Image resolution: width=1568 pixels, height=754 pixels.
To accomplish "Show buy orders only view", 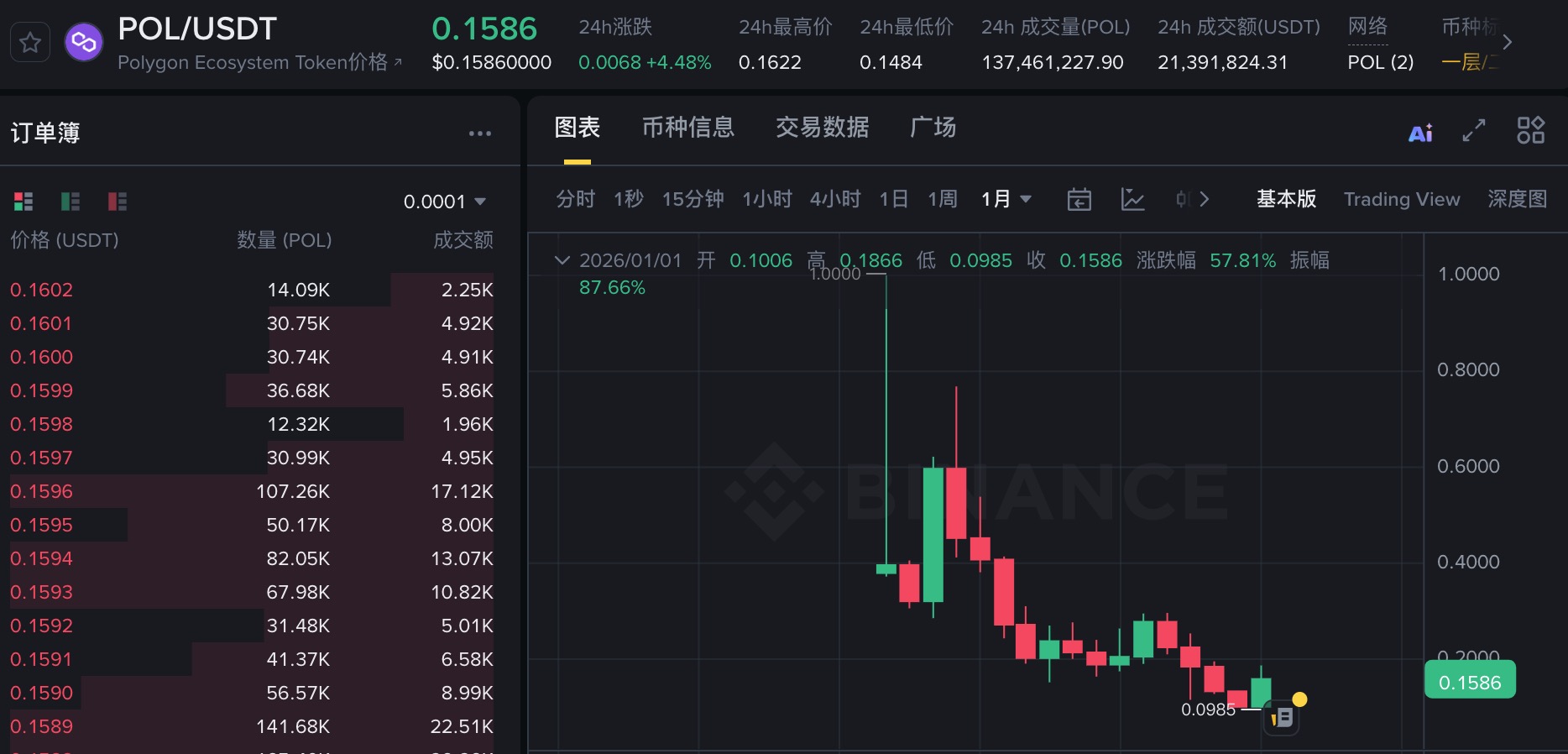I will point(71,202).
